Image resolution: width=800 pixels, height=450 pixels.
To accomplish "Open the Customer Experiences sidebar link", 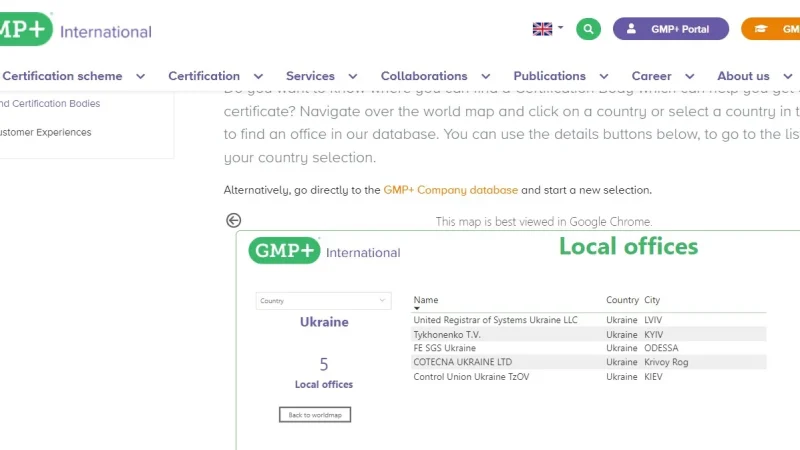I will (x=45, y=133).
